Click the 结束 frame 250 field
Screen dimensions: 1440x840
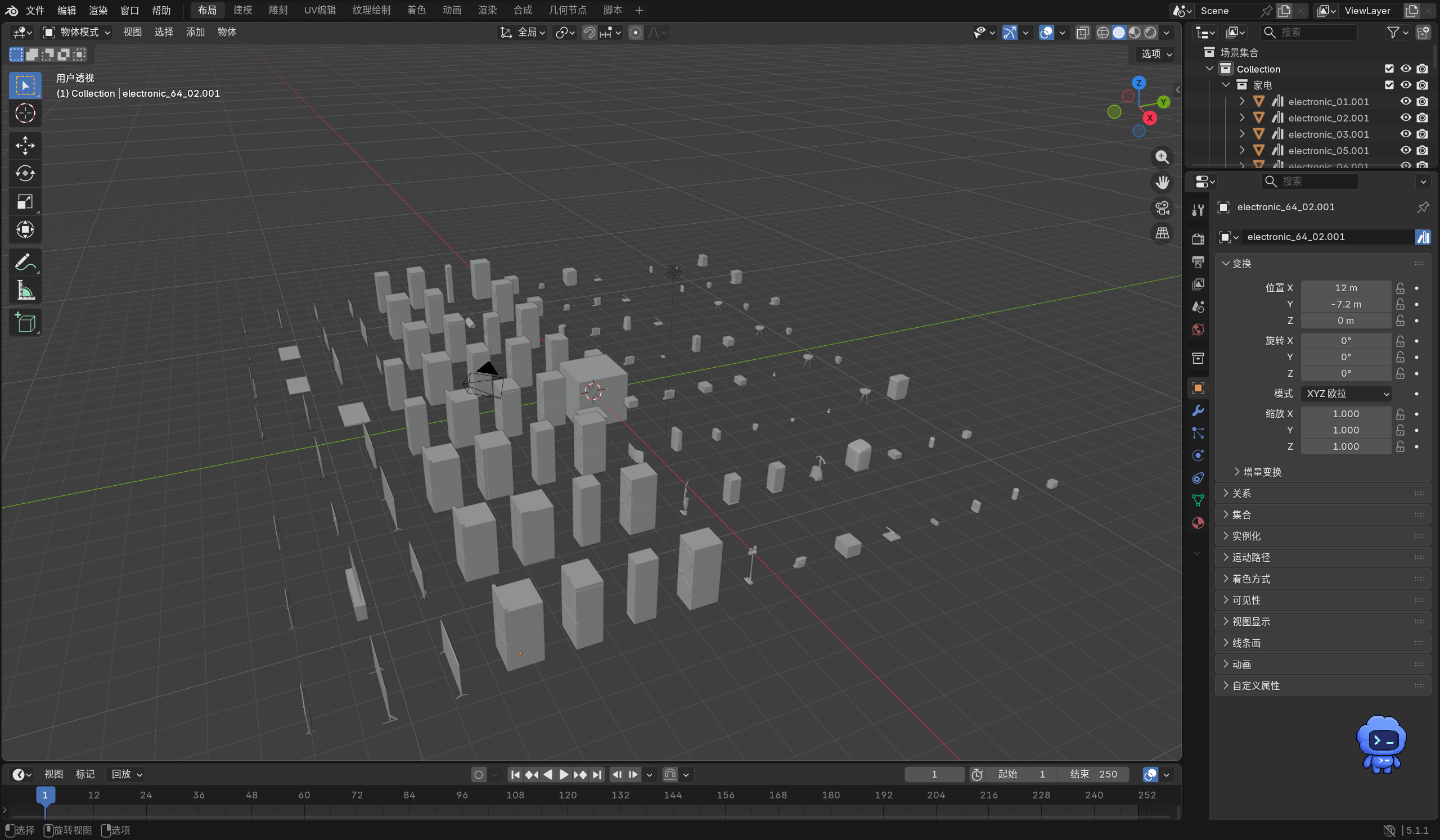[1093, 774]
